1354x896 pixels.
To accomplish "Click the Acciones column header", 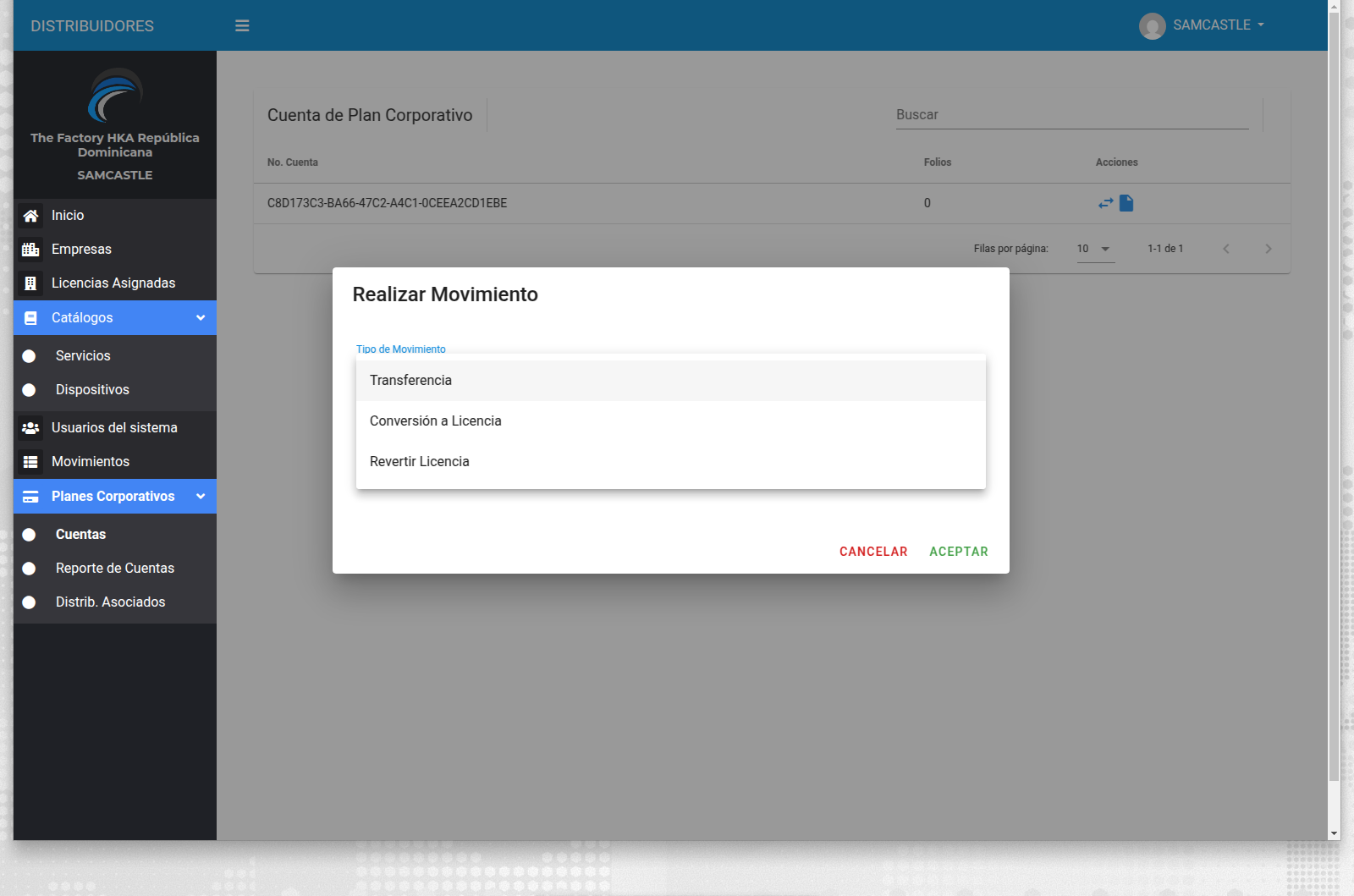I will [x=1117, y=162].
